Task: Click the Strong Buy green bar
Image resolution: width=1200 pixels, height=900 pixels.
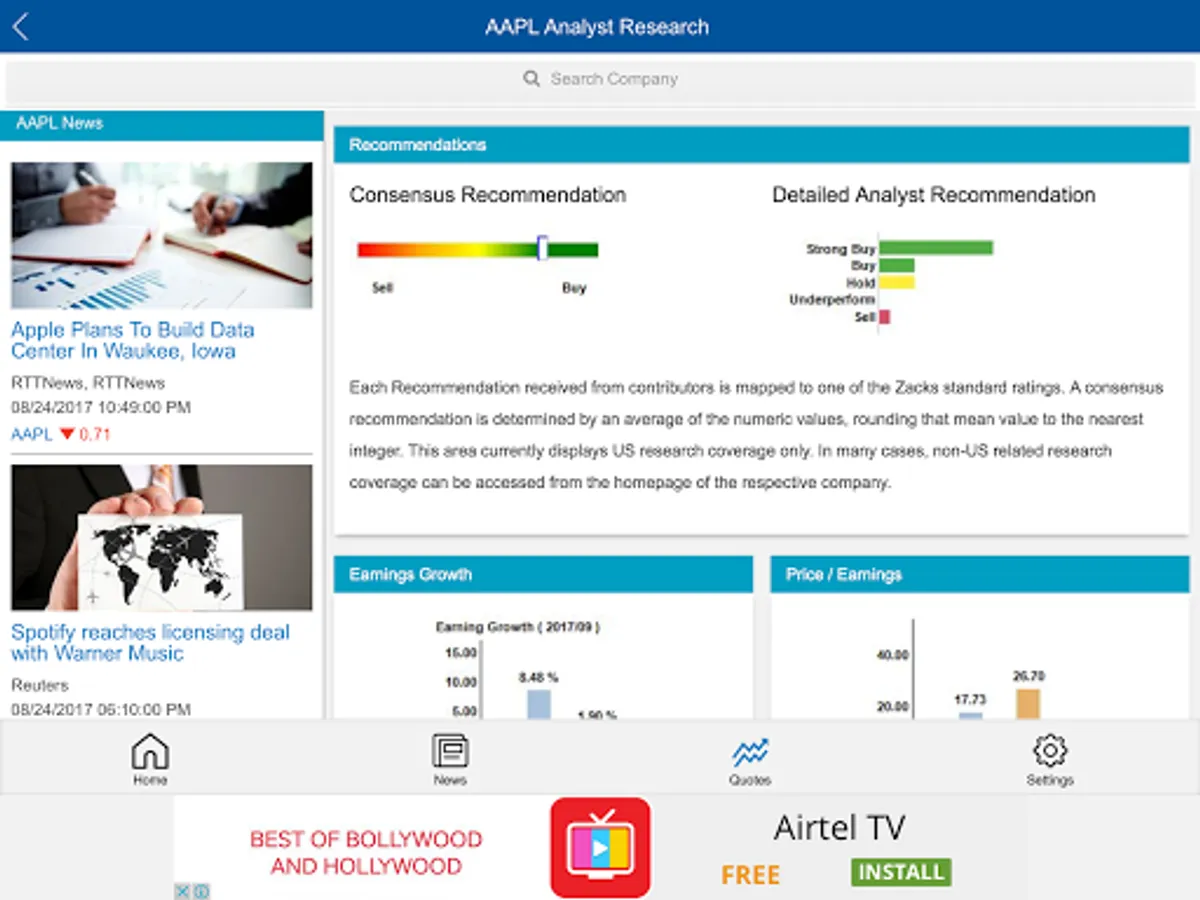Action: (936, 248)
